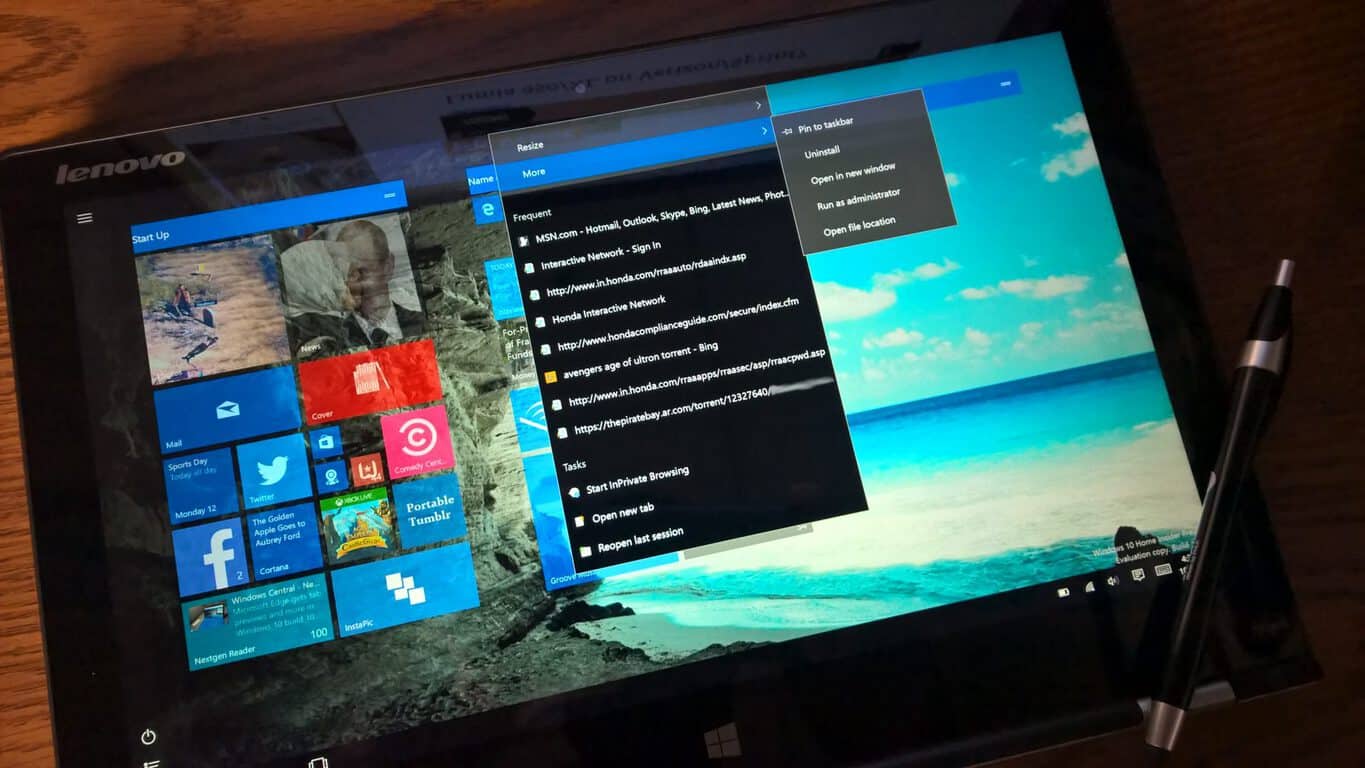The width and height of the screenshot is (1365, 768).
Task: Launch the Facebook tile
Action: coord(210,558)
